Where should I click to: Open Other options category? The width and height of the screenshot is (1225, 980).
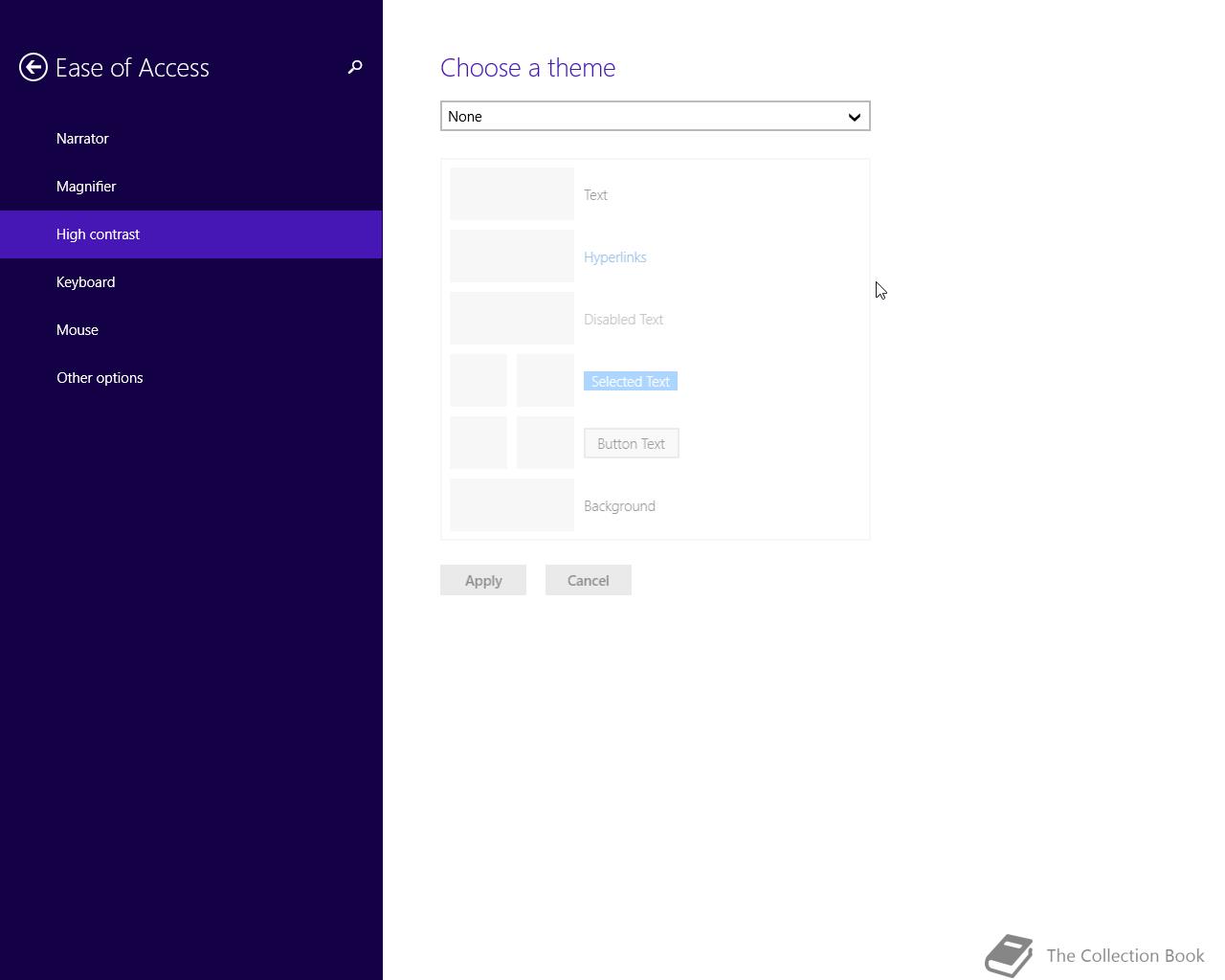coord(191,378)
